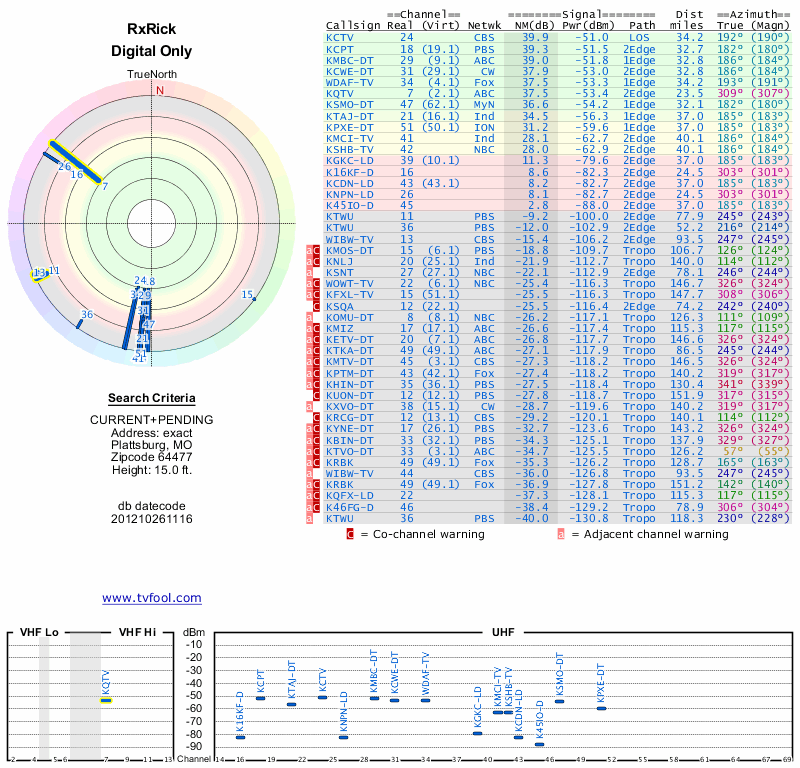The width and height of the screenshot is (800, 768).
Task: Click the KCPT callsign row
Action: tap(340, 49)
